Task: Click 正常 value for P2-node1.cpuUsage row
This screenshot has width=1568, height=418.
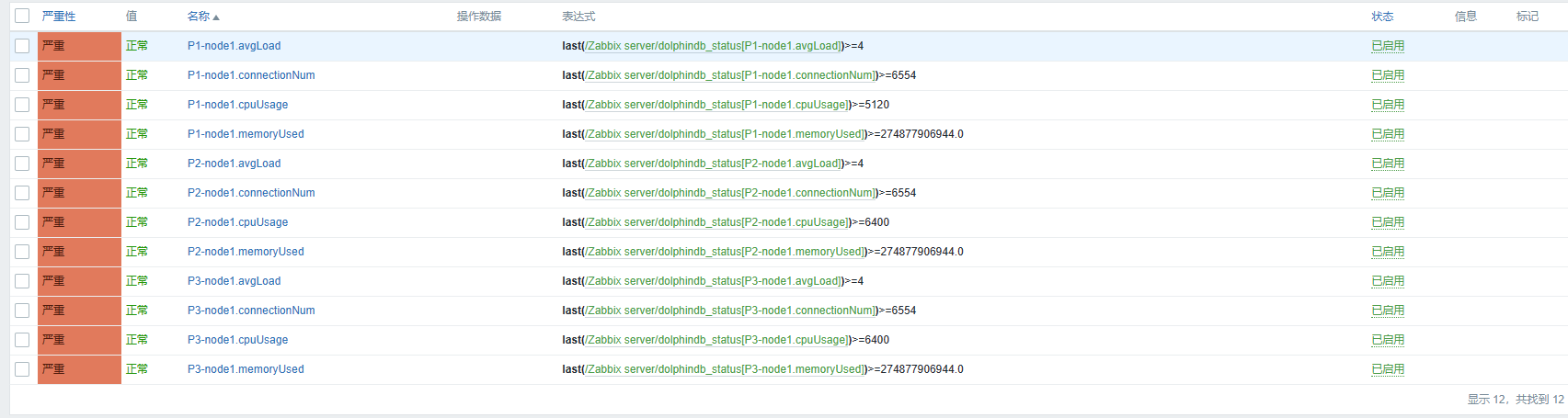Action: pos(137,222)
